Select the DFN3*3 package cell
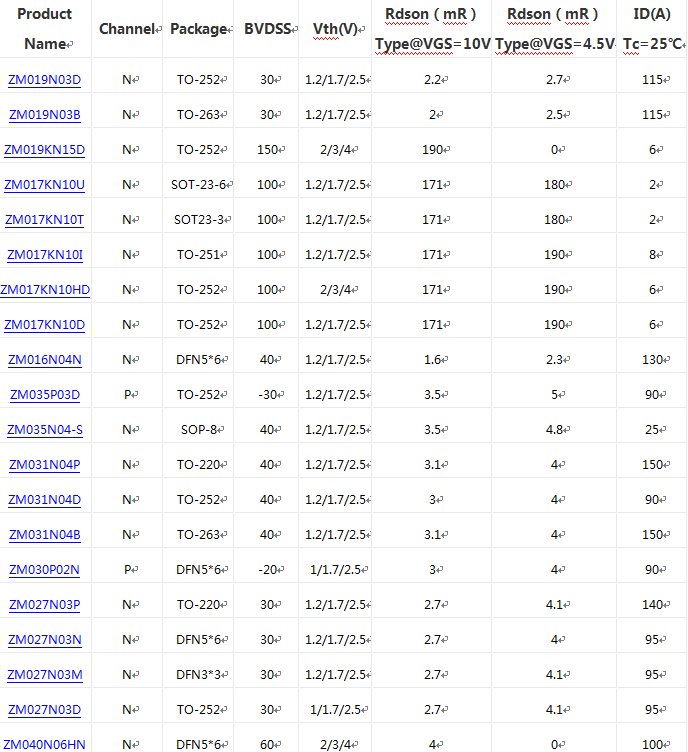This screenshot has height=752, width=688. [198, 675]
